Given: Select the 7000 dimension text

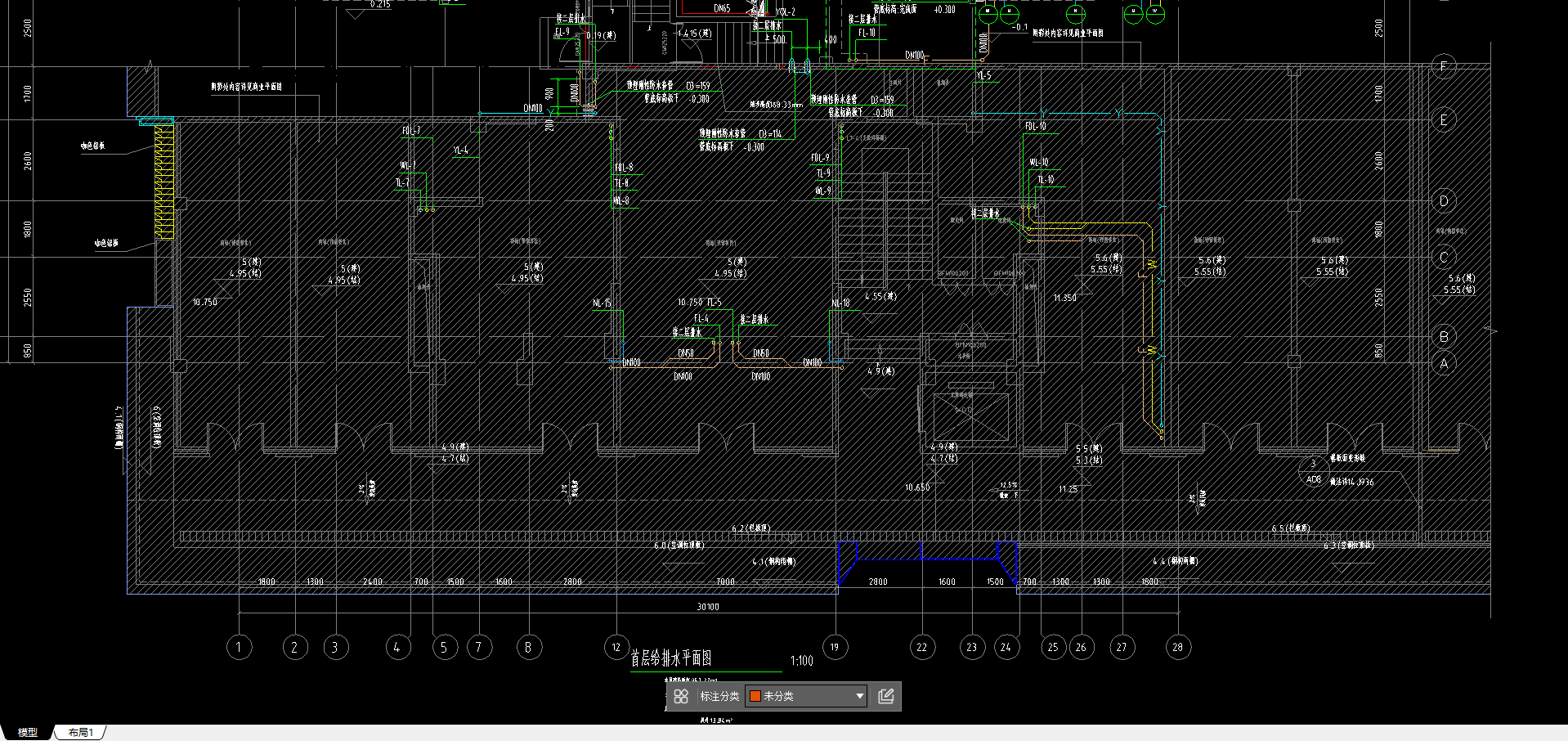Looking at the screenshot, I should click(725, 582).
